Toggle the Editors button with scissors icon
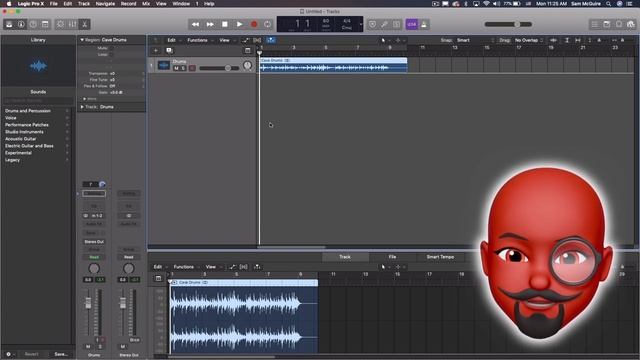The height and width of the screenshot is (360, 640). tap(84, 24)
